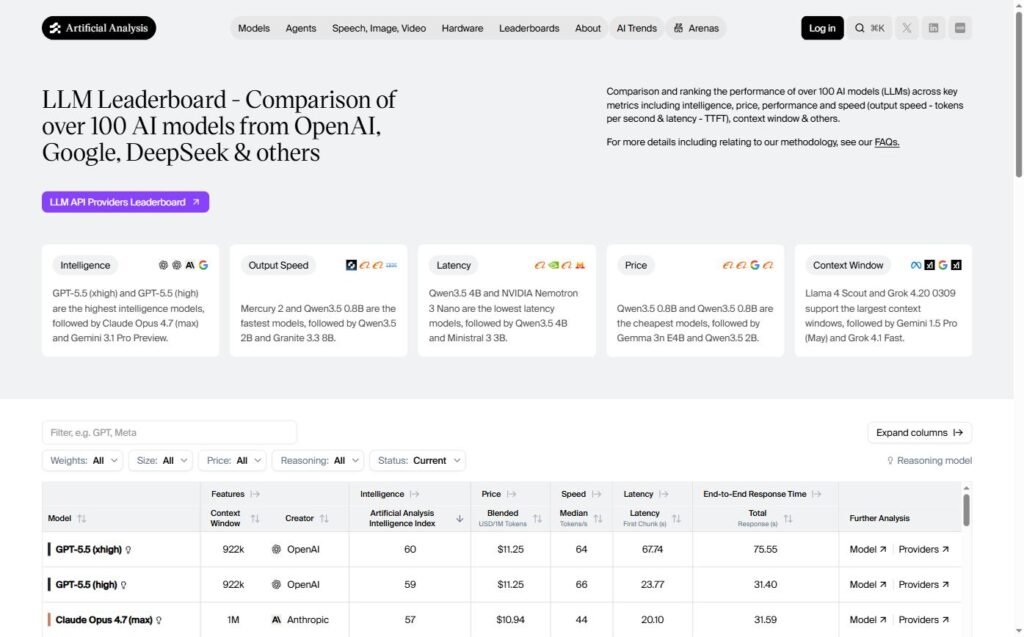Open Providers link for Claude Opus 4.7
This screenshot has width=1024, height=637.
click(923, 620)
